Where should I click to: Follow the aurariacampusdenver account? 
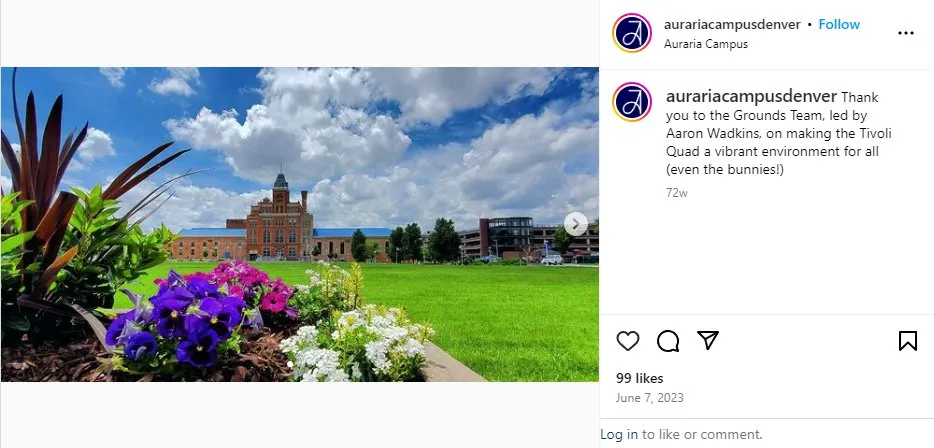(x=839, y=24)
